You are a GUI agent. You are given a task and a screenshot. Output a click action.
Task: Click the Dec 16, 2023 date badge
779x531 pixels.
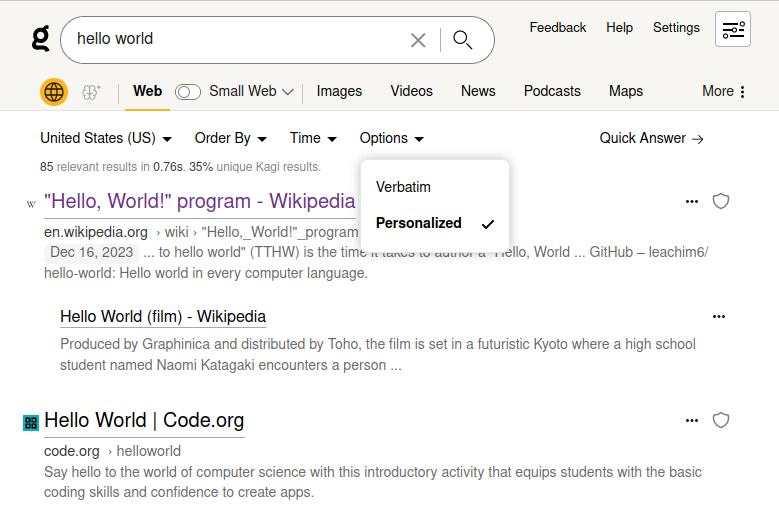91,252
